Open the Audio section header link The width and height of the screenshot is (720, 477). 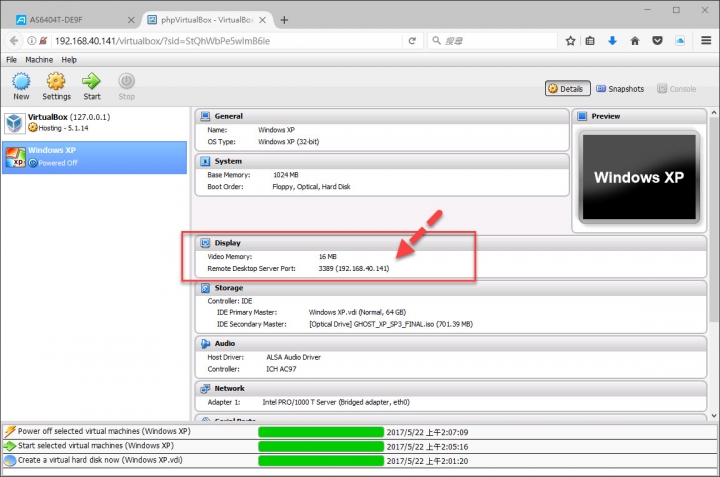(225, 343)
